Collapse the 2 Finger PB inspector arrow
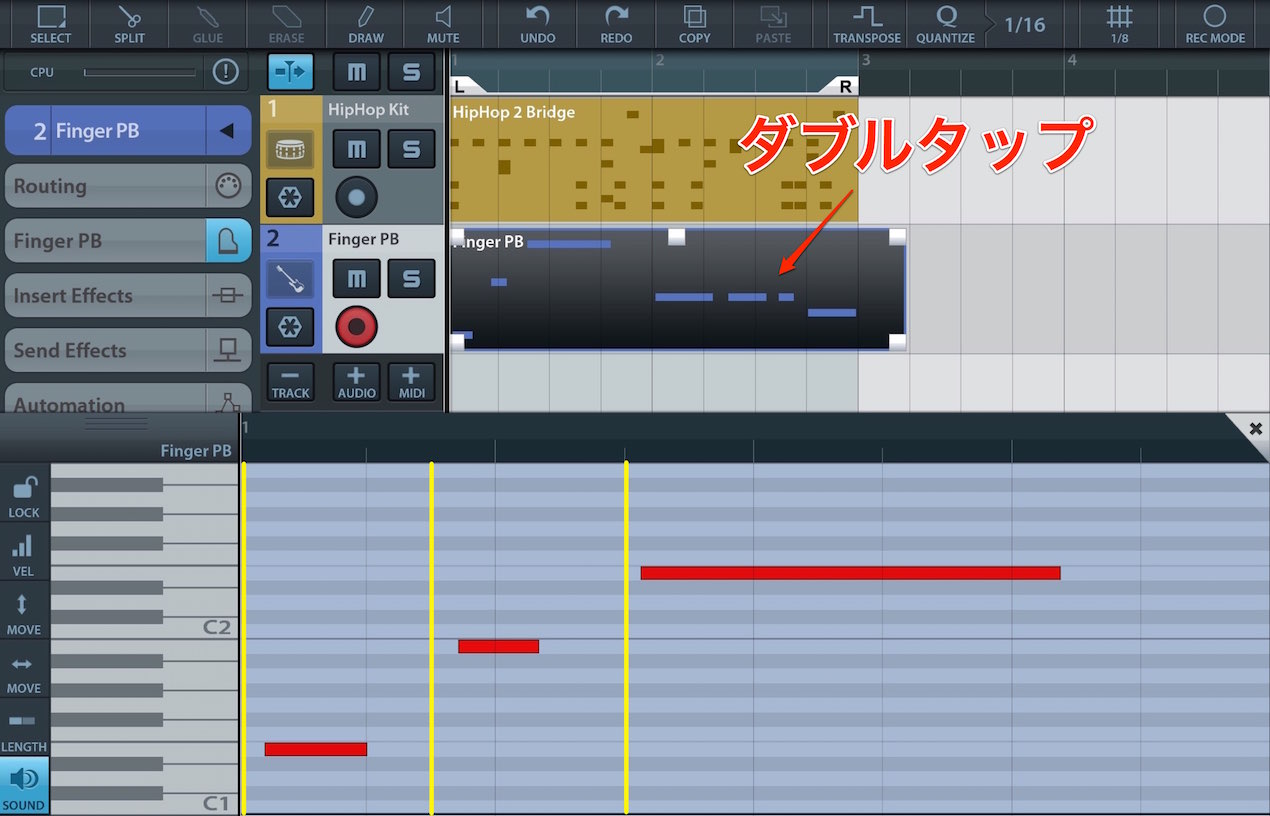Viewport: 1270px width, 816px height. [227, 131]
